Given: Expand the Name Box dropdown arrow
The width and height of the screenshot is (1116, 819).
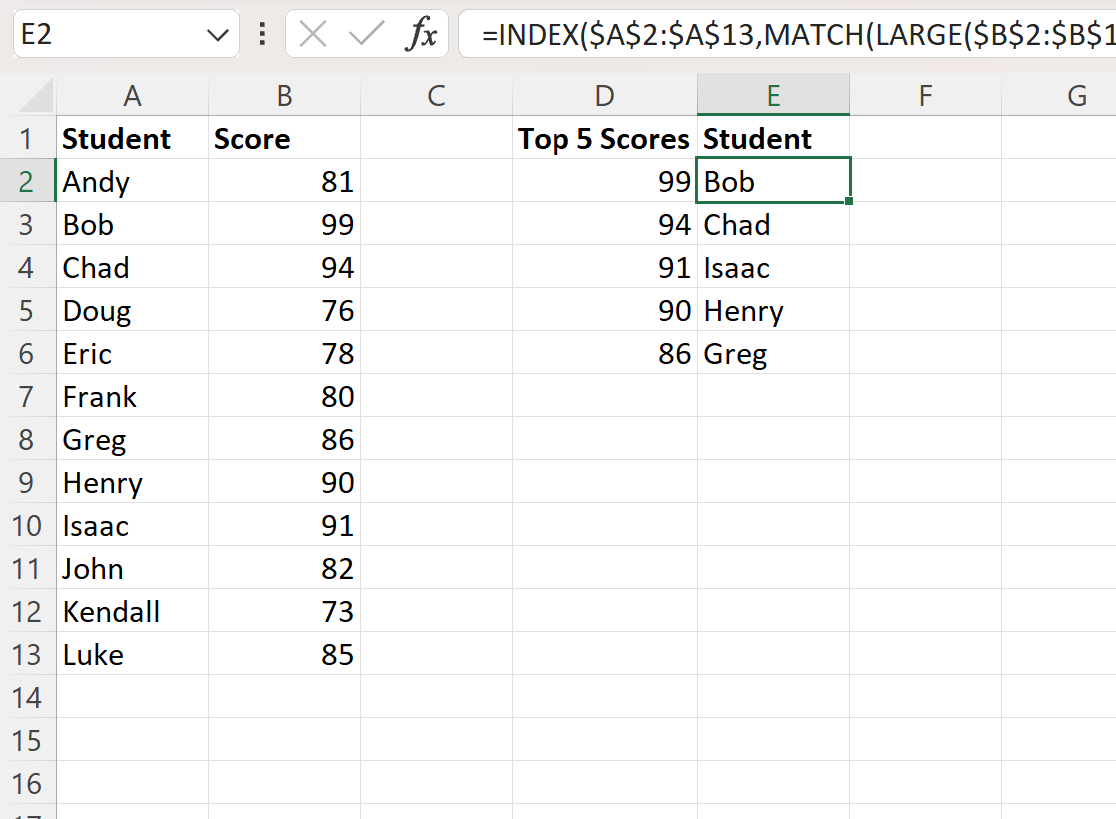Looking at the screenshot, I should [217, 34].
